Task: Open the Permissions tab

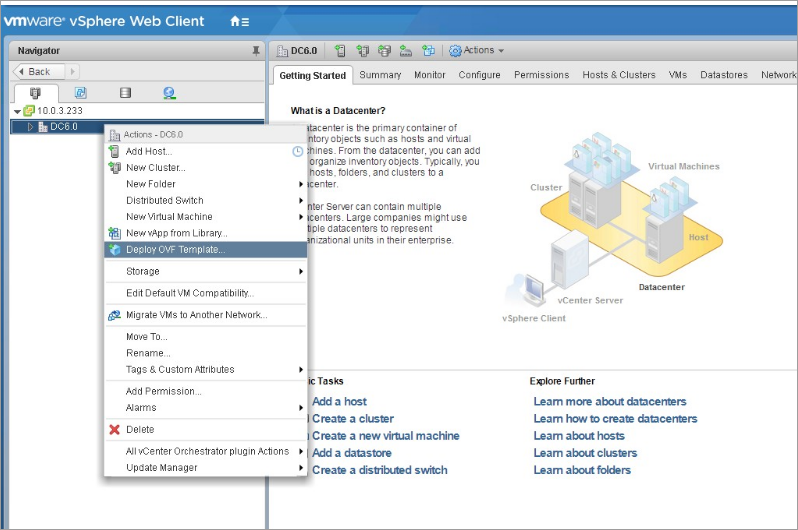Action: (542, 75)
